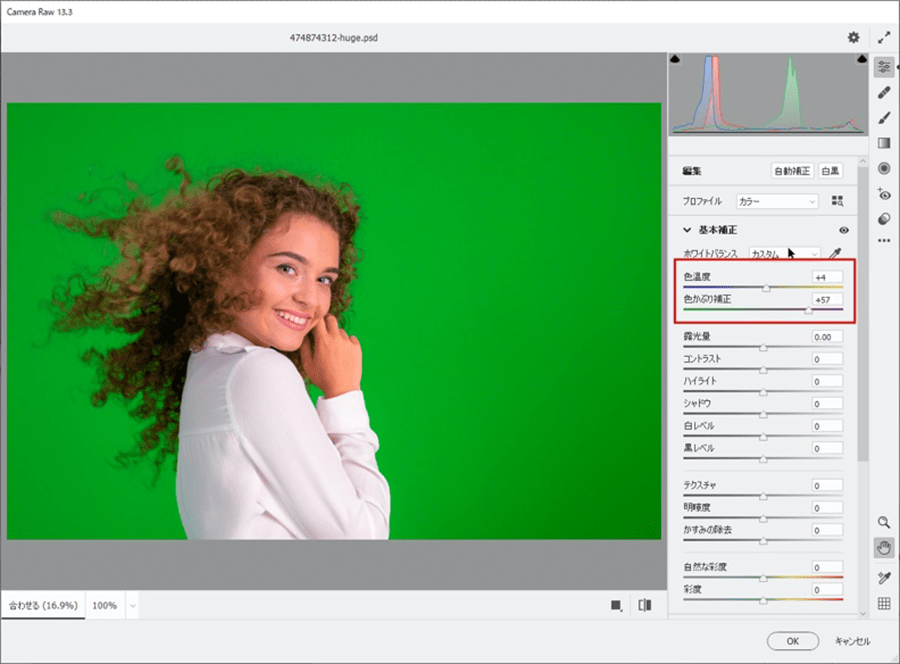Click the 色温度 slider handle

(x=766, y=288)
